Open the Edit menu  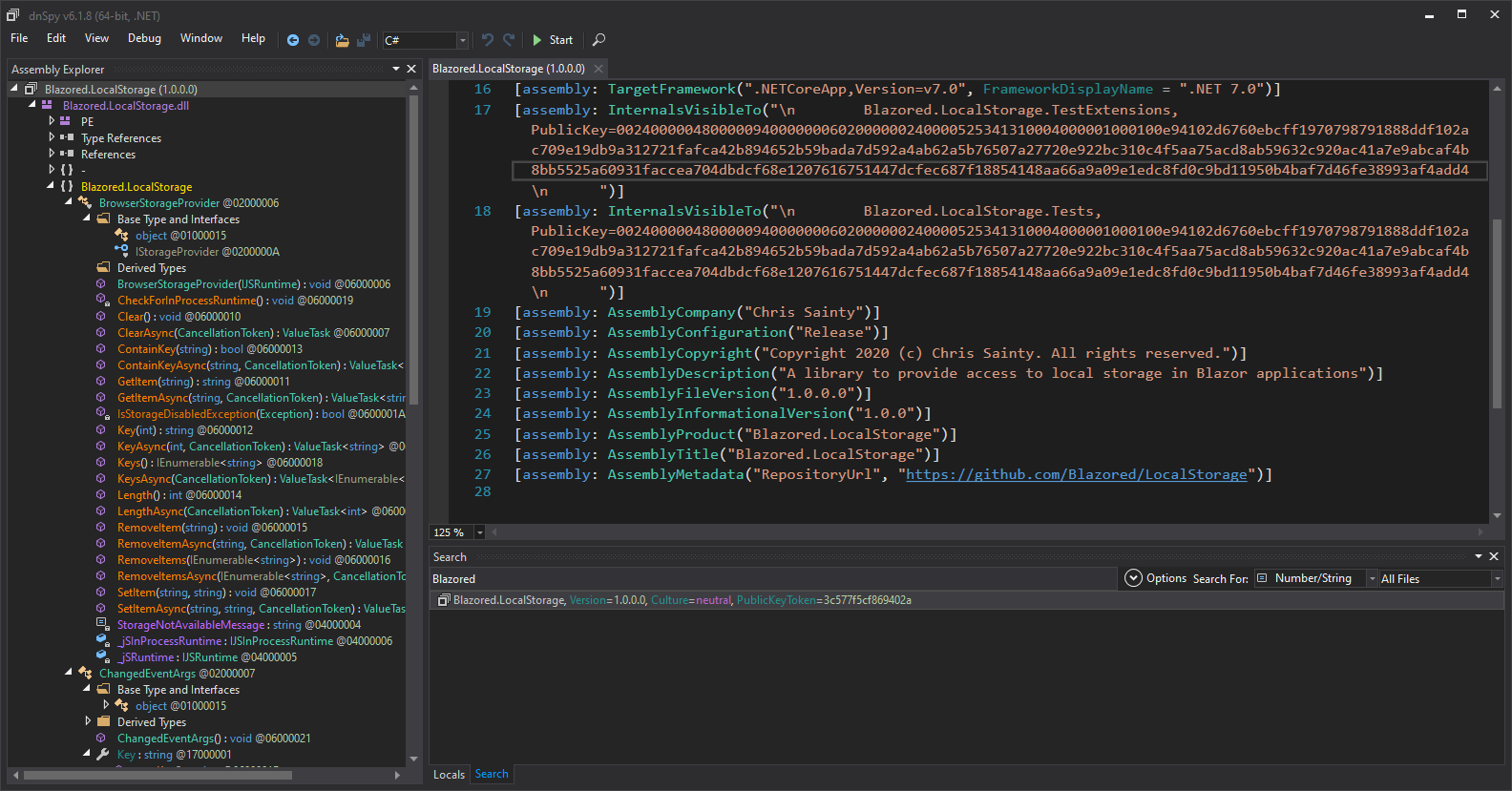(x=56, y=38)
